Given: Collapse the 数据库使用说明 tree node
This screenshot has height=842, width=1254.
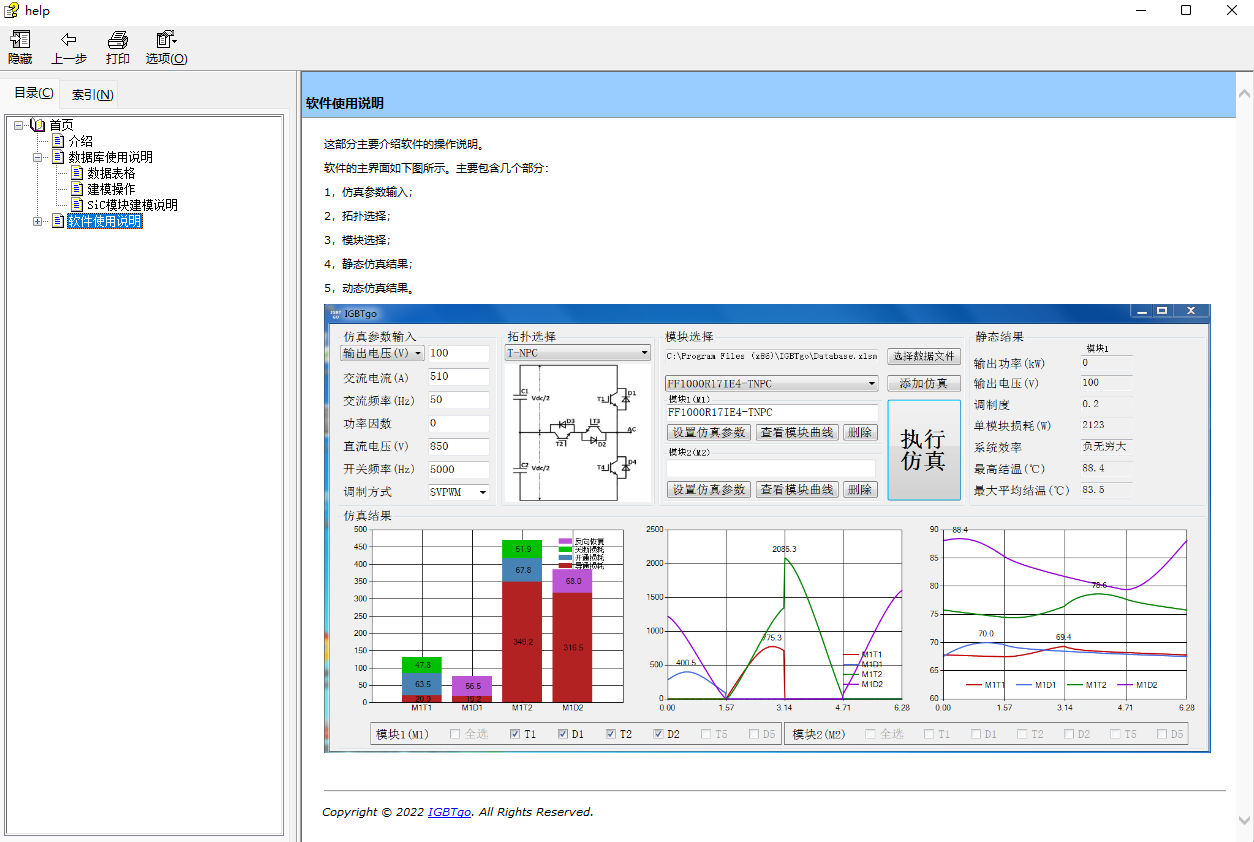Looking at the screenshot, I should [38, 157].
